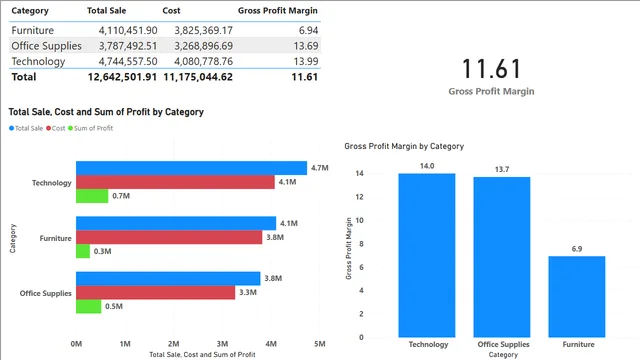Click Technology red Cost bar

175,182
